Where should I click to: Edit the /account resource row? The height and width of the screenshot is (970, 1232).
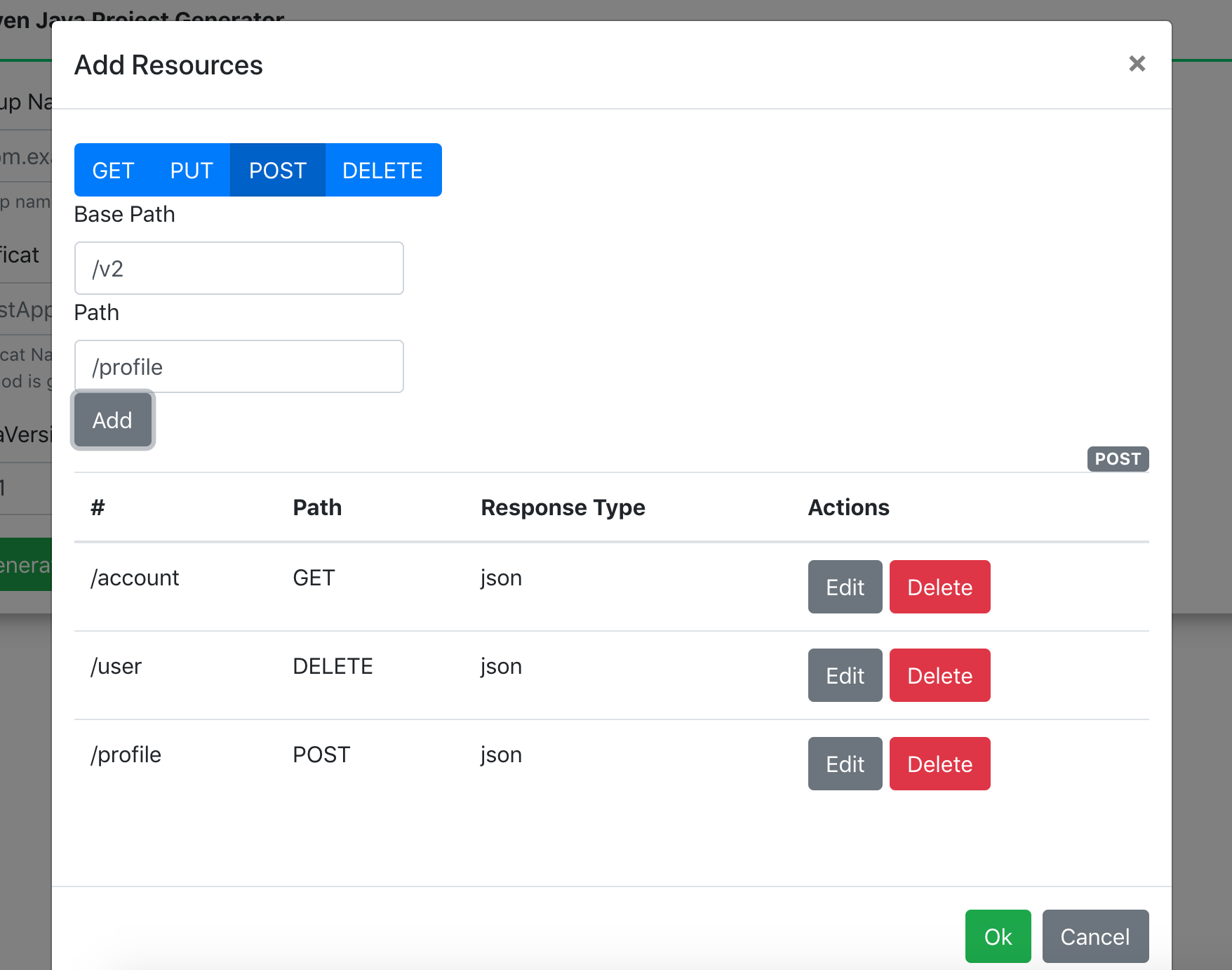pyautogui.click(x=845, y=587)
